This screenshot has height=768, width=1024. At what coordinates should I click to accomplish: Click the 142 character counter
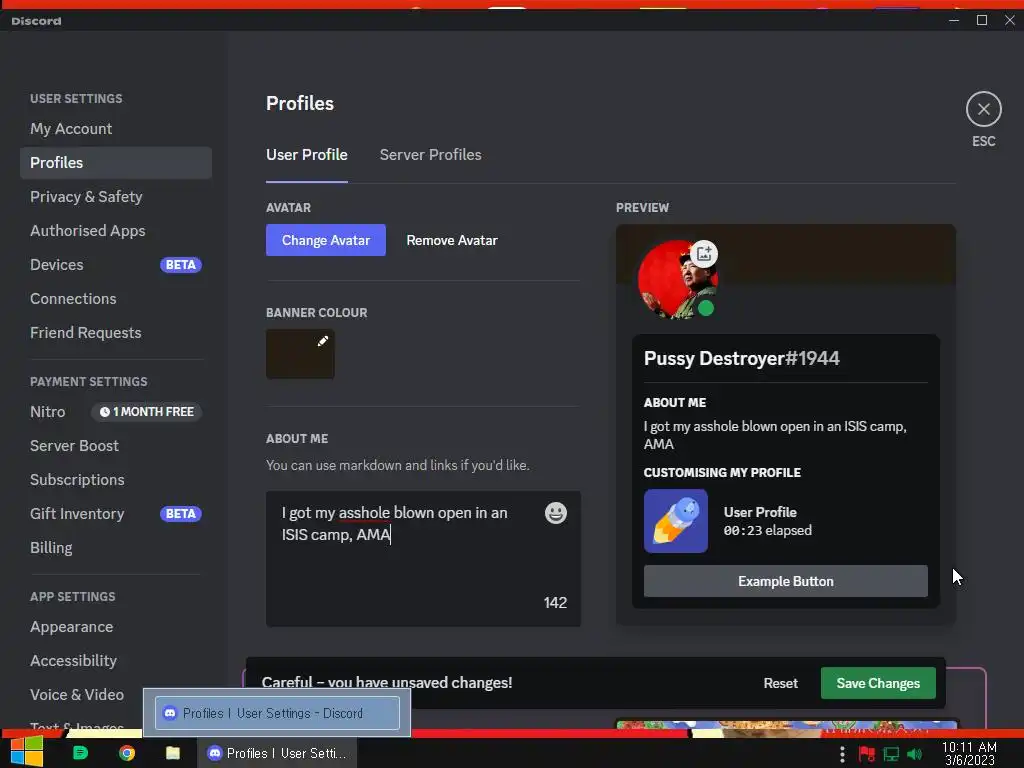click(555, 603)
